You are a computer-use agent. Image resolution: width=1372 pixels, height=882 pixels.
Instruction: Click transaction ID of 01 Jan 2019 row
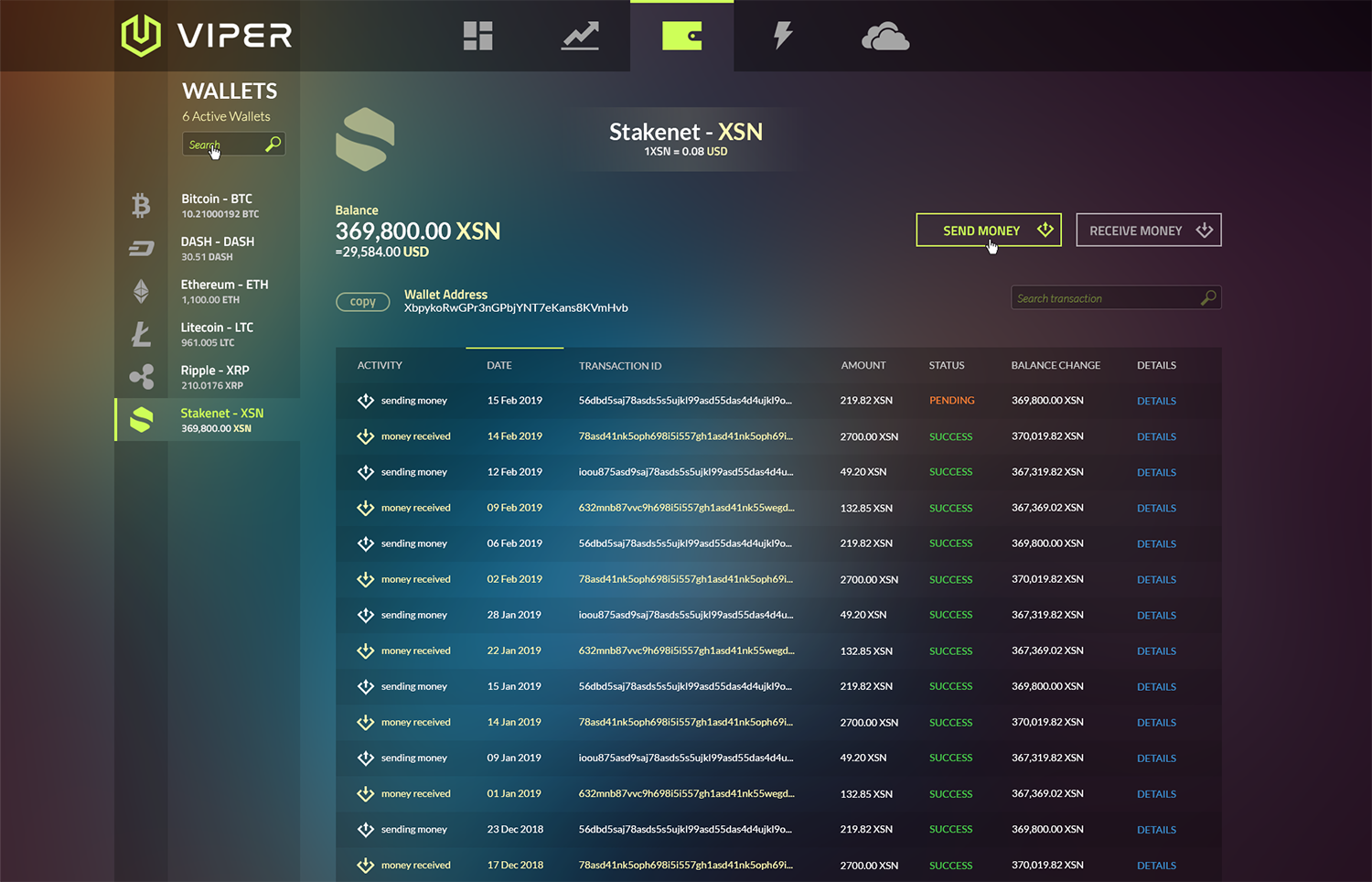click(x=687, y=793)
